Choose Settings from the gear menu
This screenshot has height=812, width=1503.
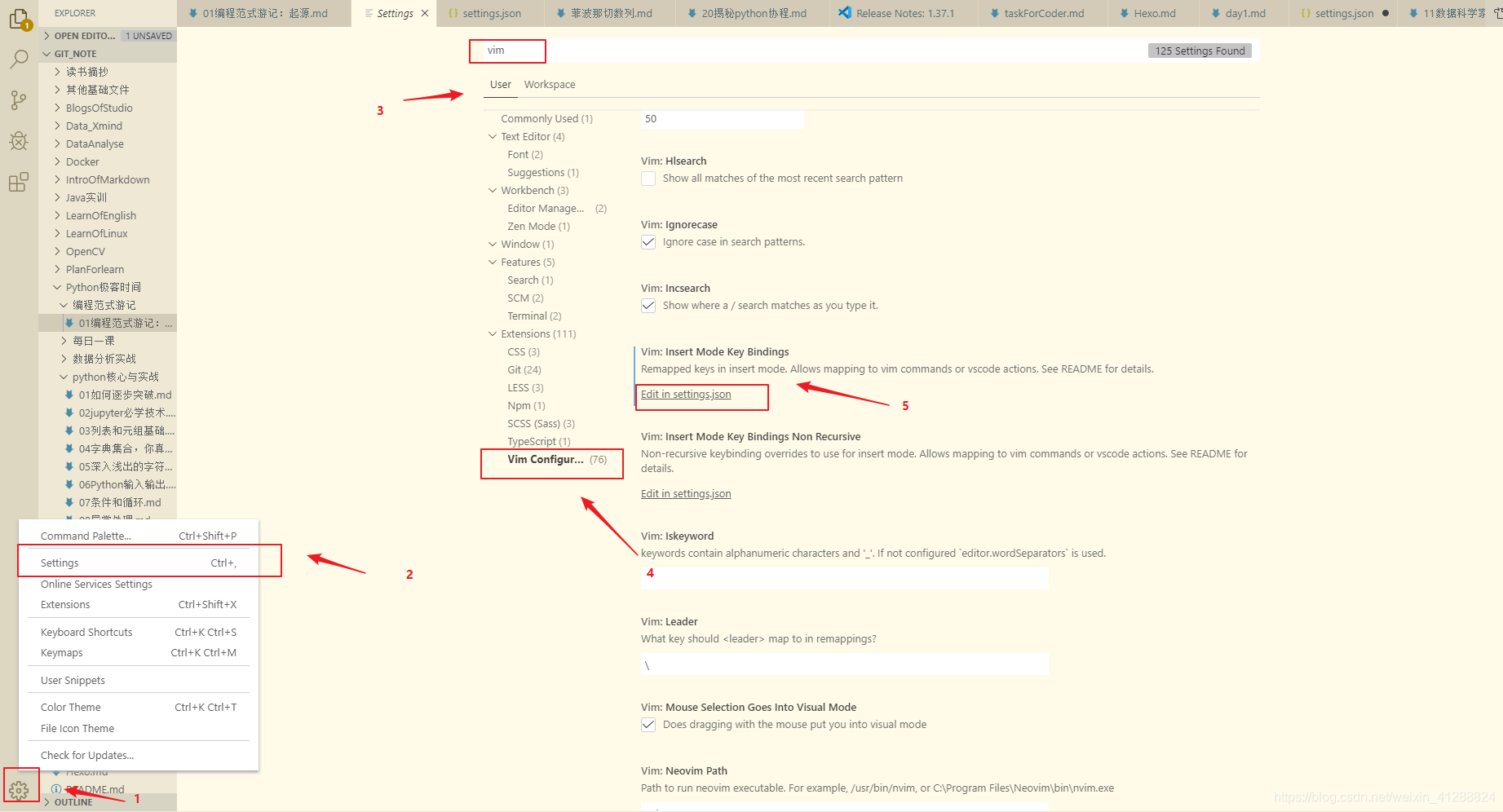(x=139, y=563)
